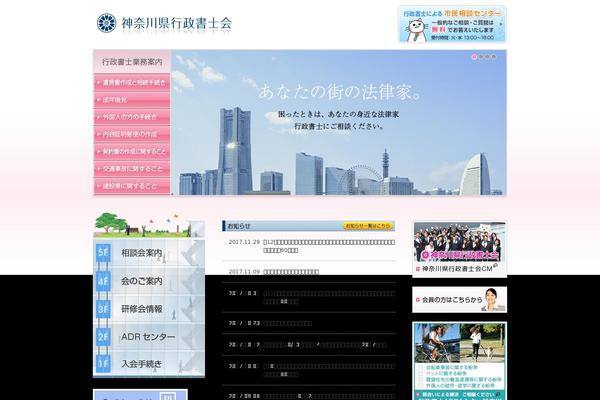
Task: Open 建設業に関すること menu item
Action: (132, 186)
